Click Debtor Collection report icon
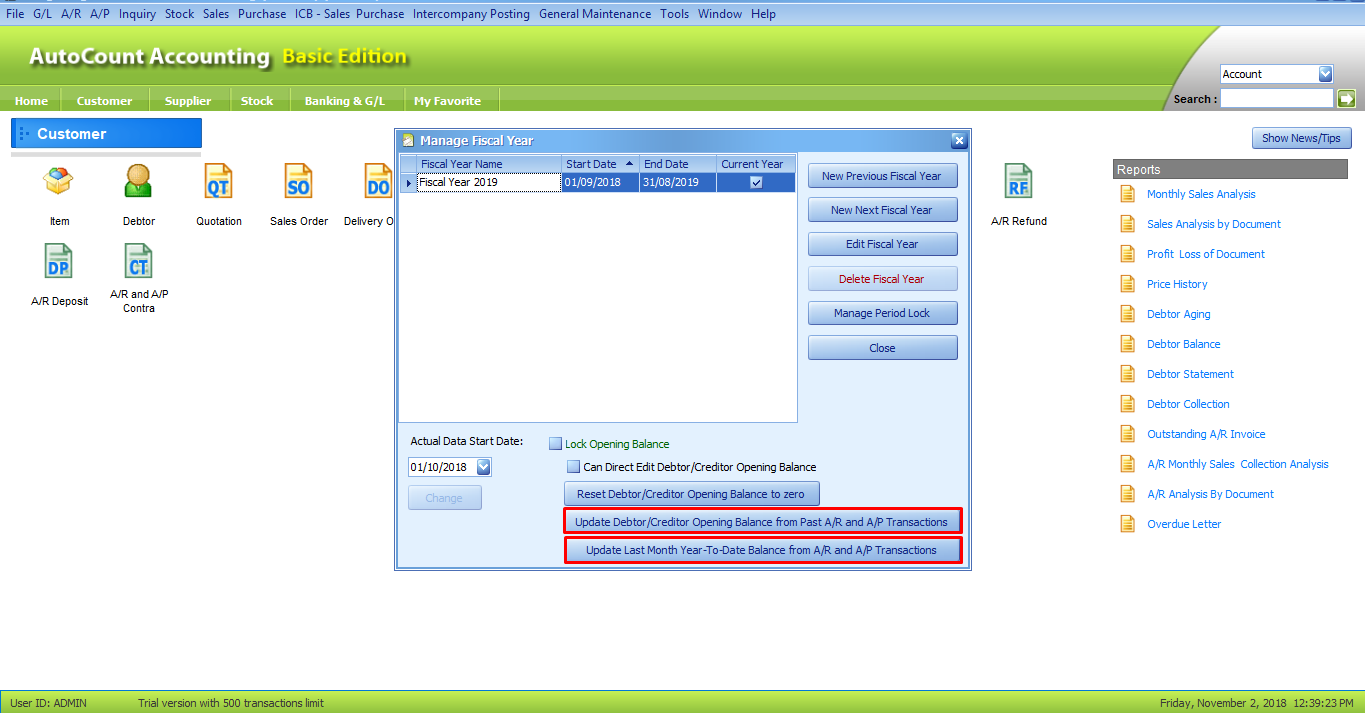 1128,404
